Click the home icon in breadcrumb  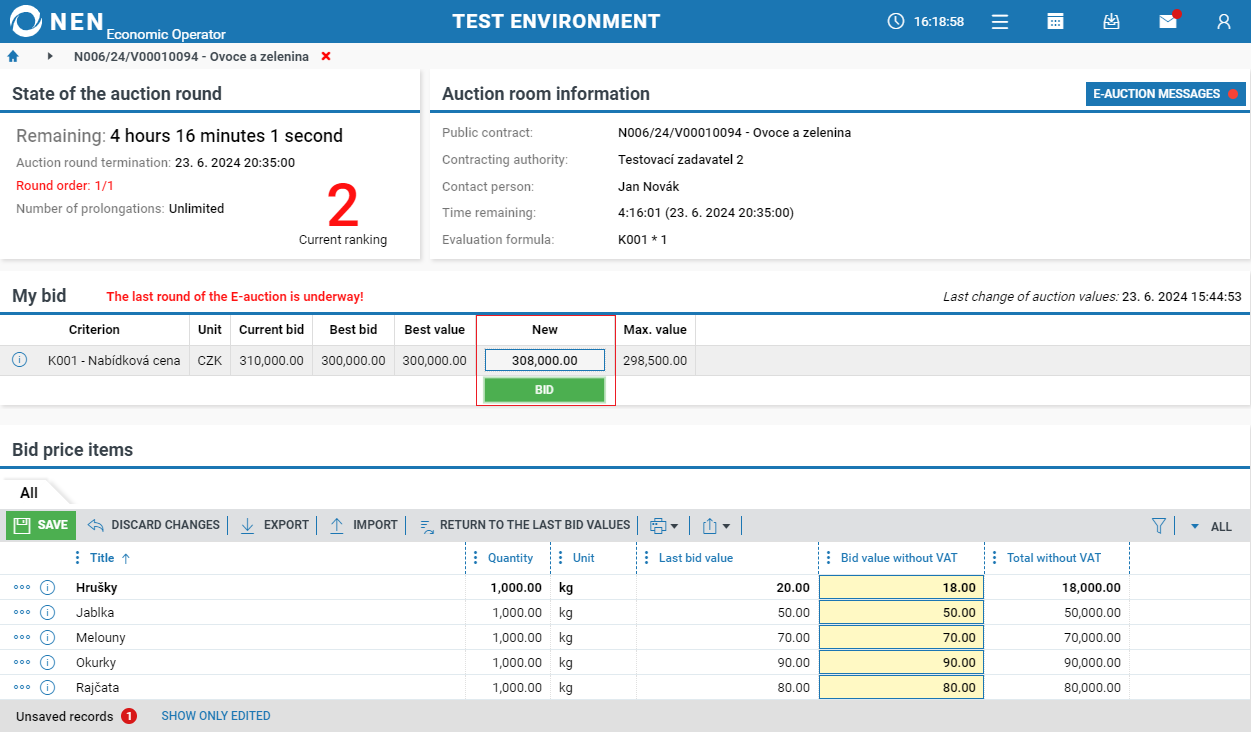pyautogui.click(x=13, y=56)
